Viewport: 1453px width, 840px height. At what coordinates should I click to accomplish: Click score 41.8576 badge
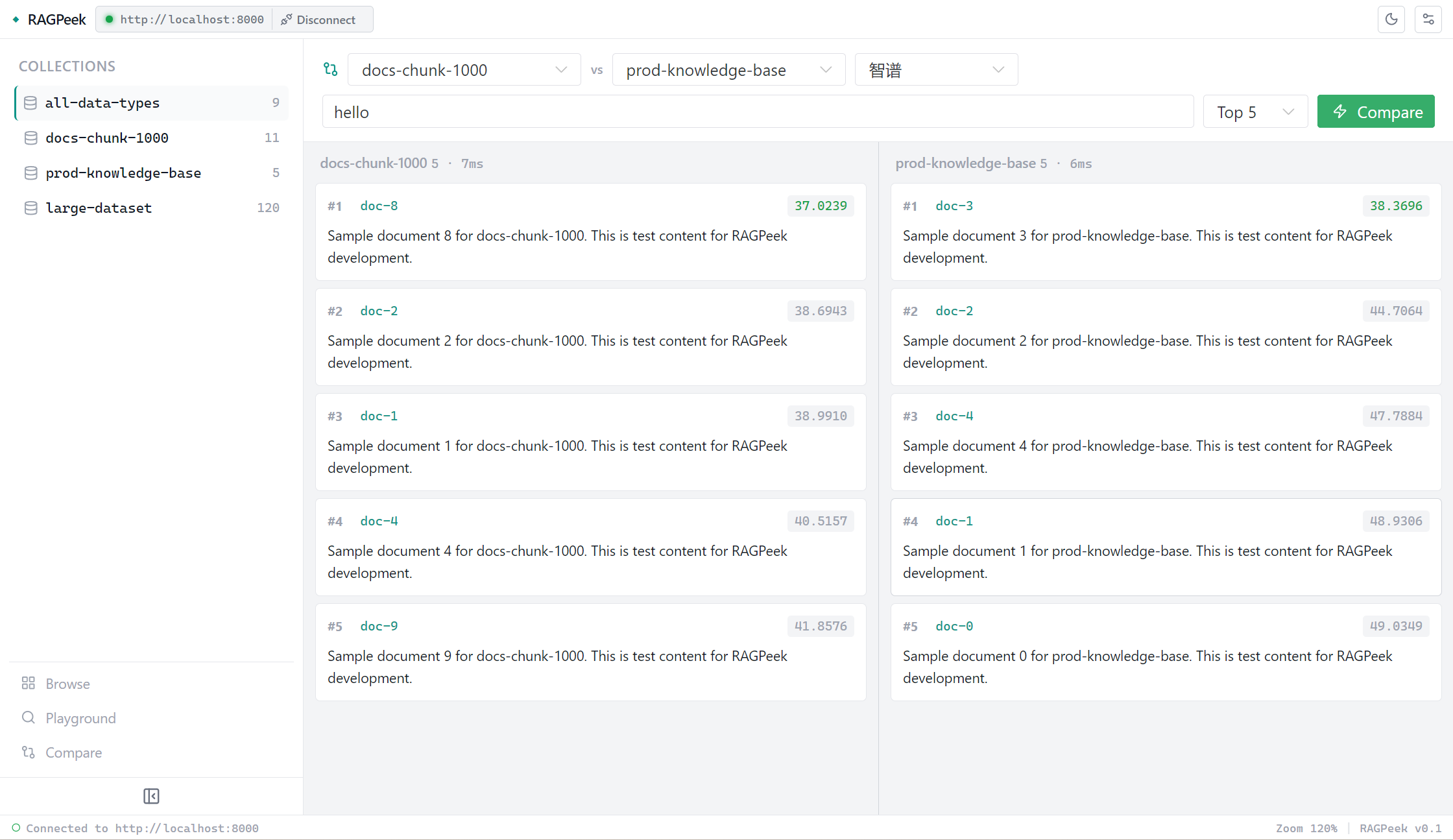click(821, 626)
